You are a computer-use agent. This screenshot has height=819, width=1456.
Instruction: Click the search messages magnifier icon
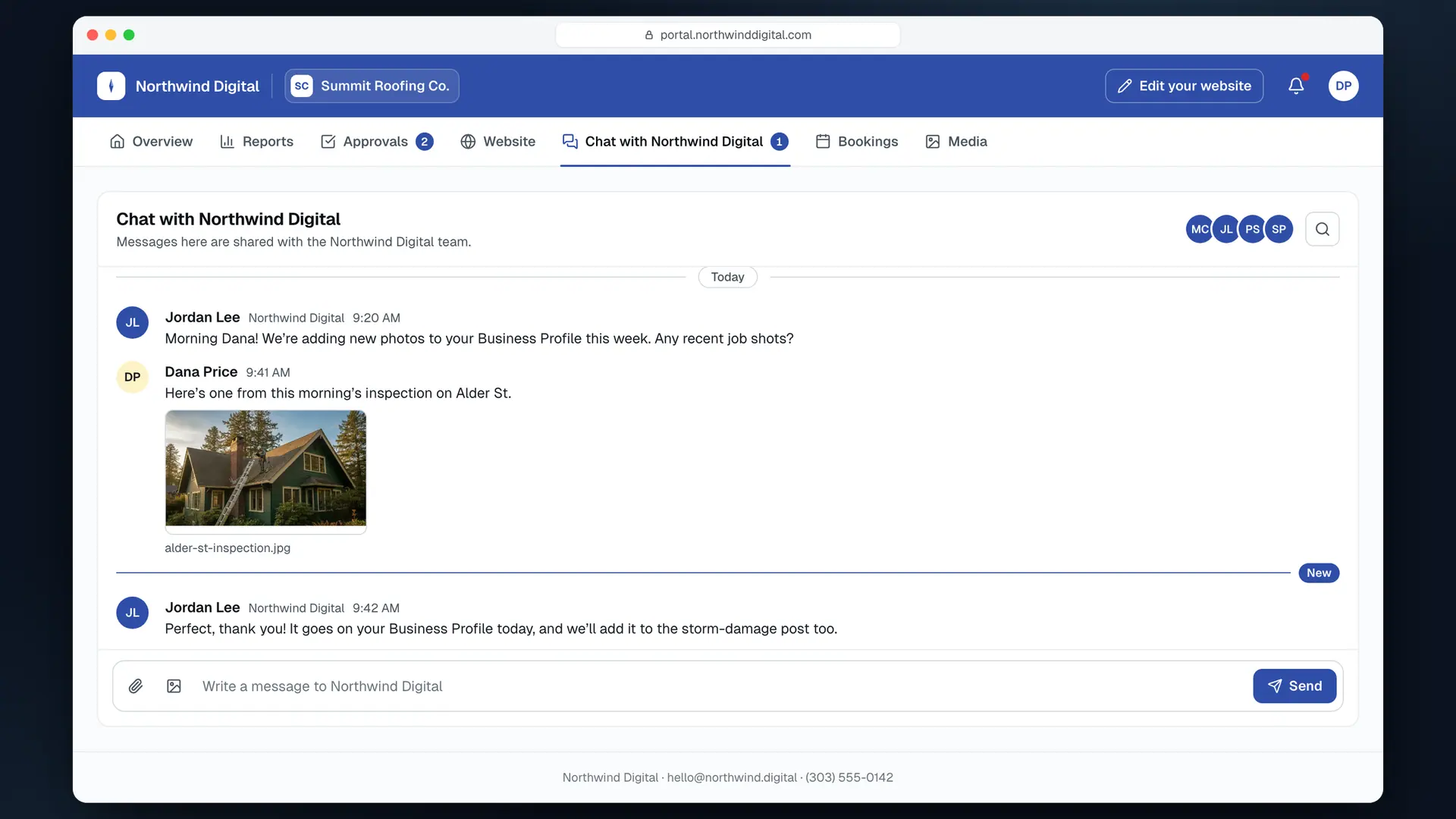point(1322,229)
